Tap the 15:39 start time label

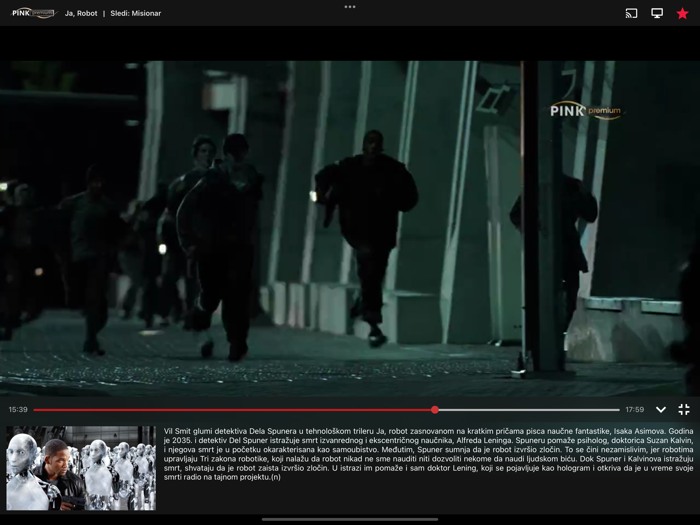pos(18,409)
